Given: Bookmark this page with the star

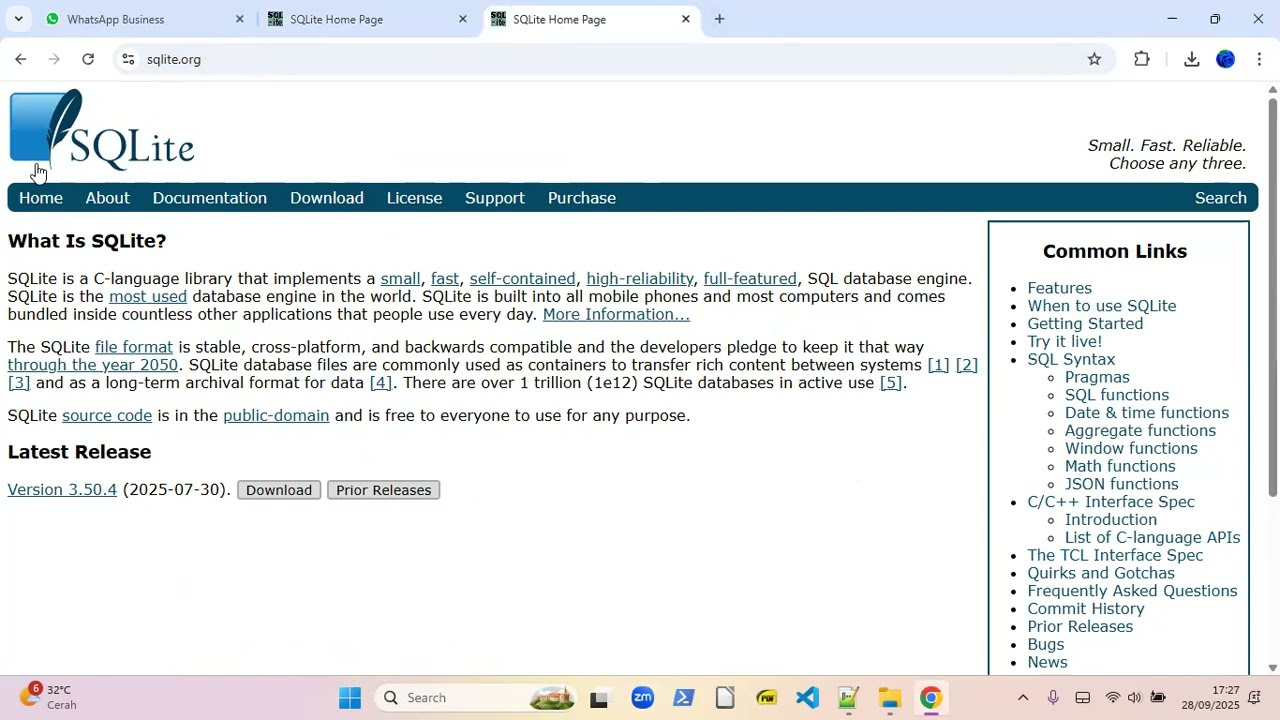Looking at the screenshot, I should tap(1094, 59).
